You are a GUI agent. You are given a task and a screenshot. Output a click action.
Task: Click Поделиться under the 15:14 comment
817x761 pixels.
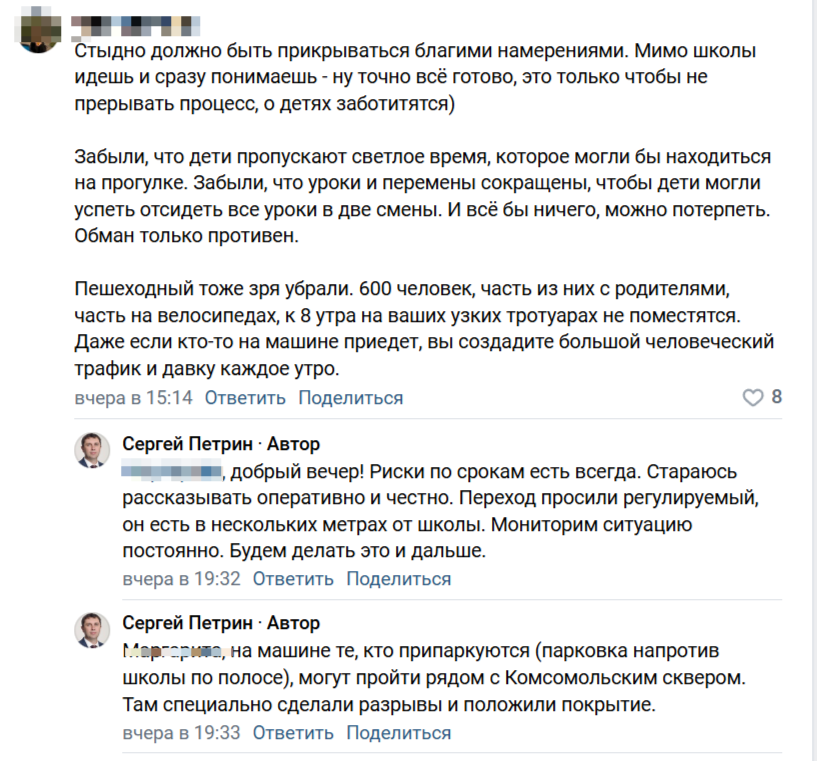pos(350,398)
